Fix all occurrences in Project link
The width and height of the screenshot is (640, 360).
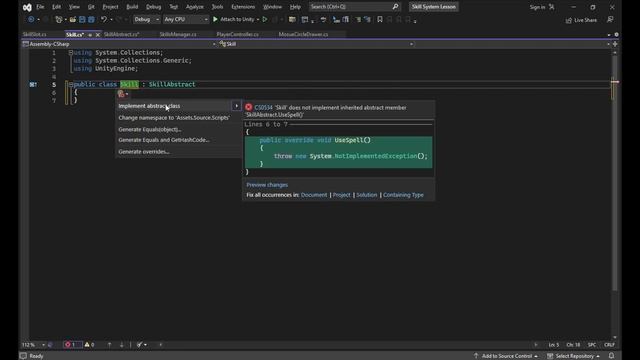pyautogui.click(x=342, y=195)
